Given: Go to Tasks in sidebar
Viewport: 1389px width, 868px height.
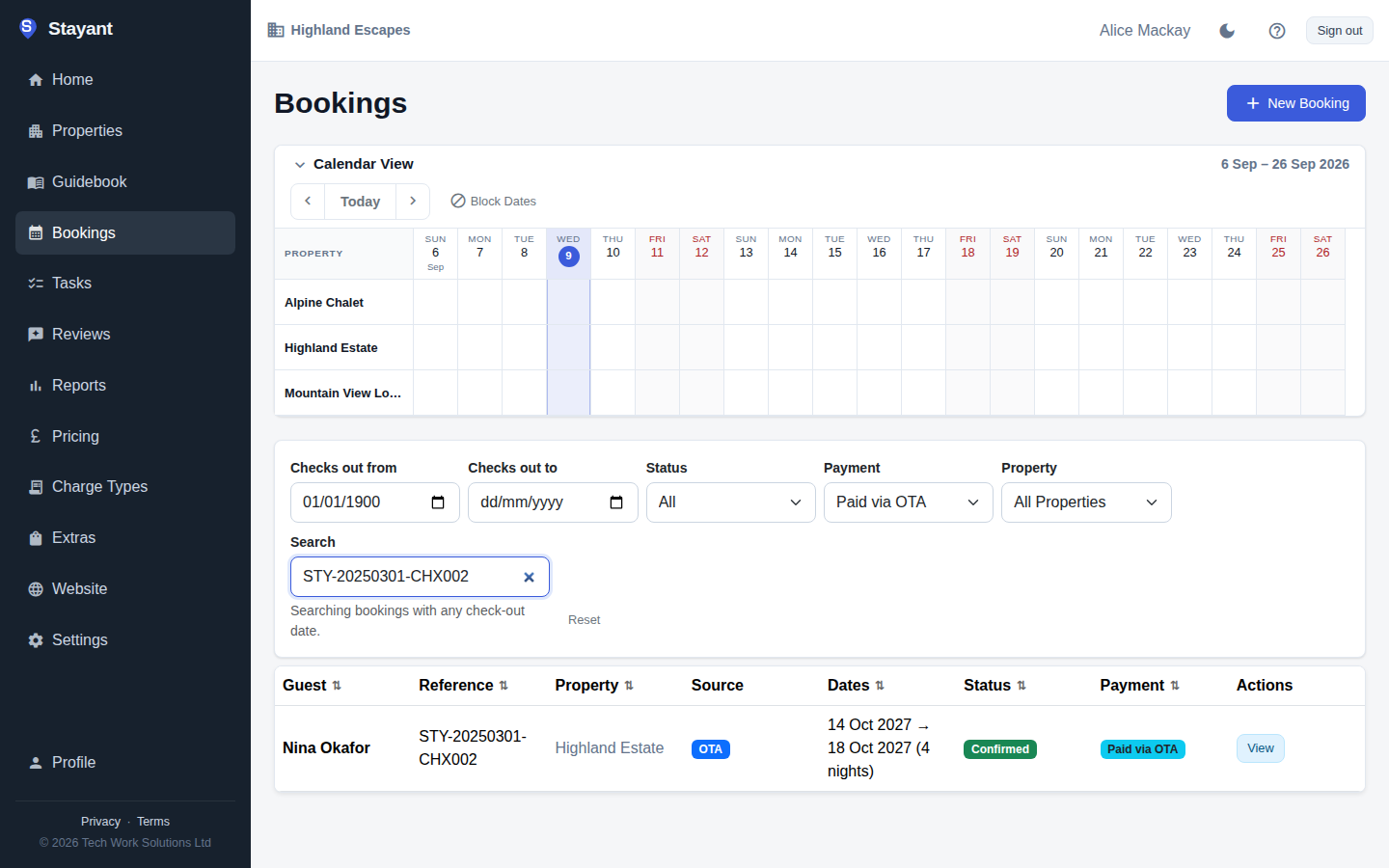Looking at the screenshot, I should tap(125, 284).
